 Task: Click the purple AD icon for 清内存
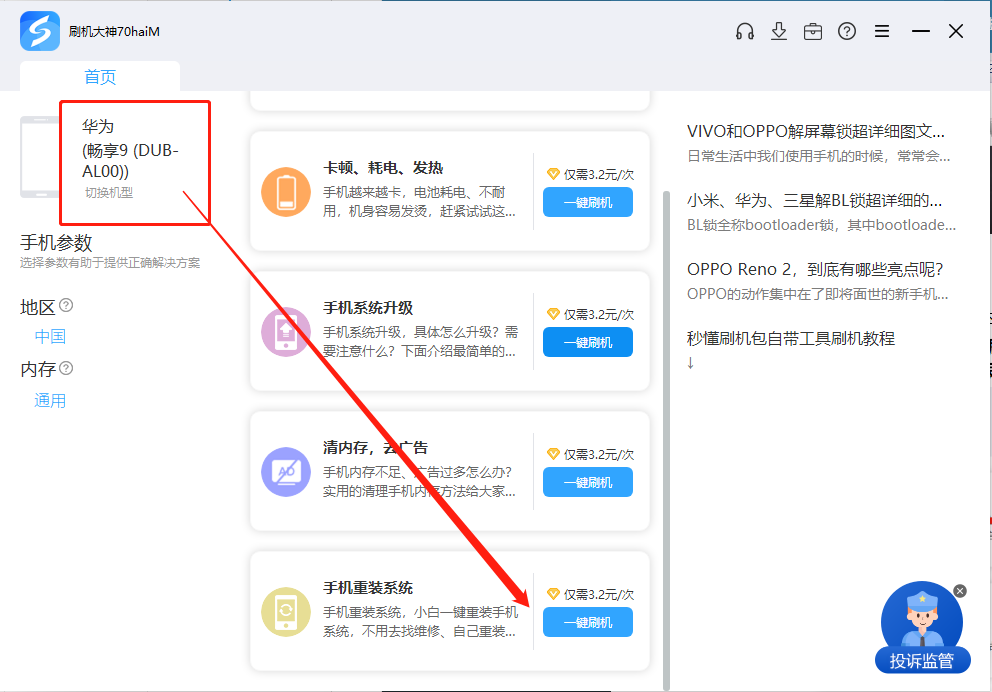coord(286,472)
